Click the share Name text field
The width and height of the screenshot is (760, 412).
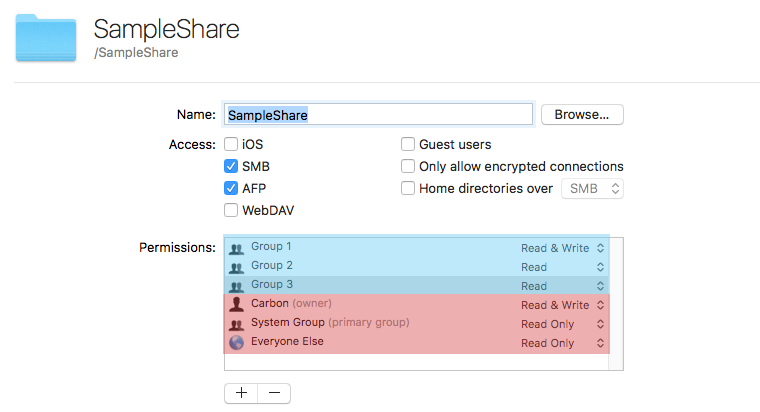click(378, 115)
